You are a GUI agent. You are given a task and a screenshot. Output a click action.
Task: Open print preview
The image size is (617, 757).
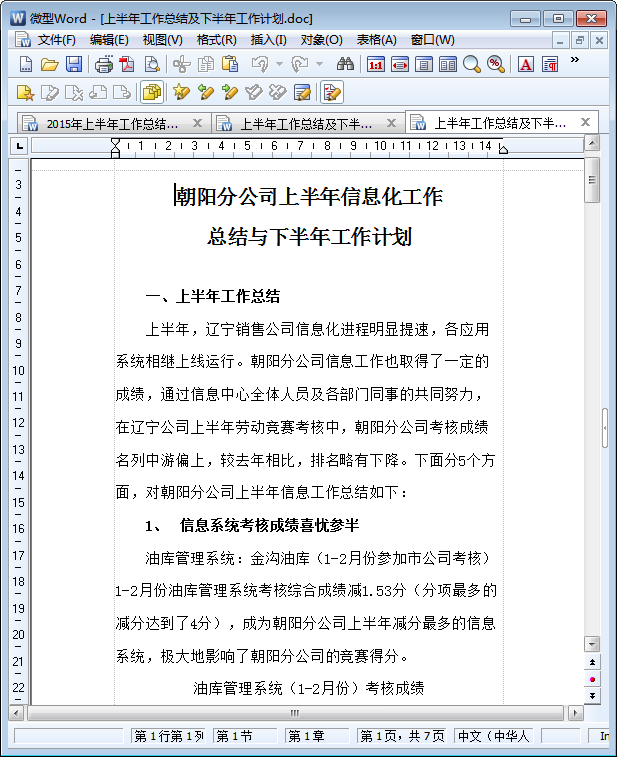(152, 64)
